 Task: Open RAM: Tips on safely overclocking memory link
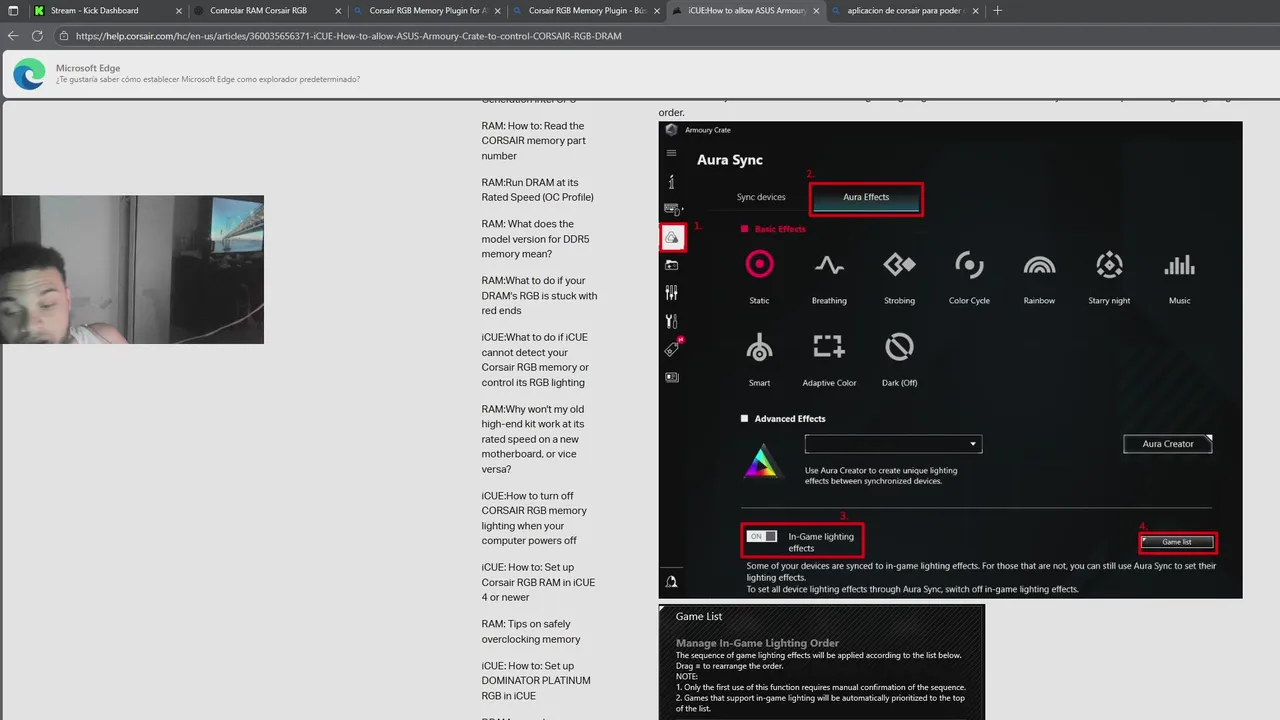[531, 632]
